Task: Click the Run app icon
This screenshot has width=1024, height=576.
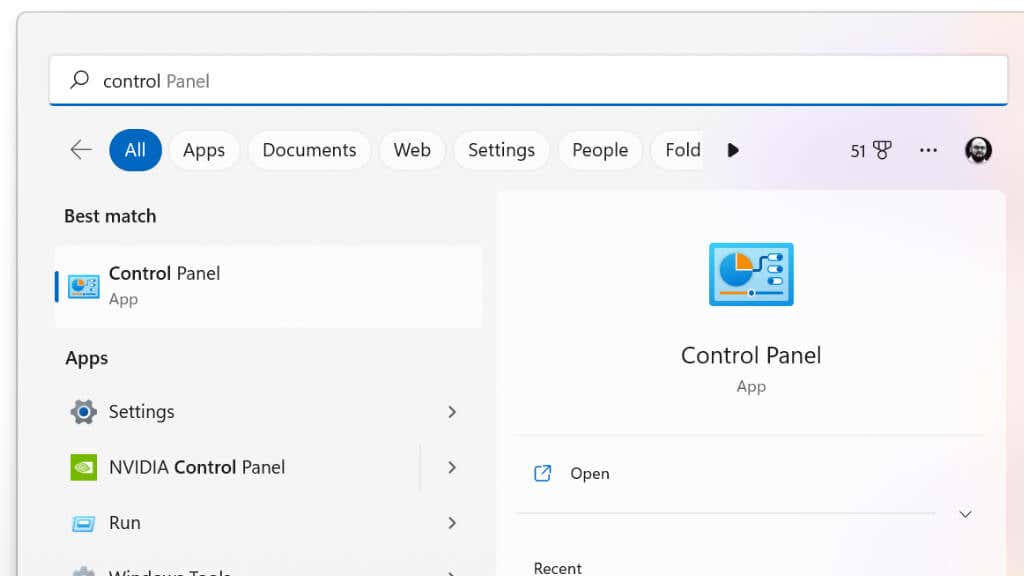Action: [x=83, y=522]
